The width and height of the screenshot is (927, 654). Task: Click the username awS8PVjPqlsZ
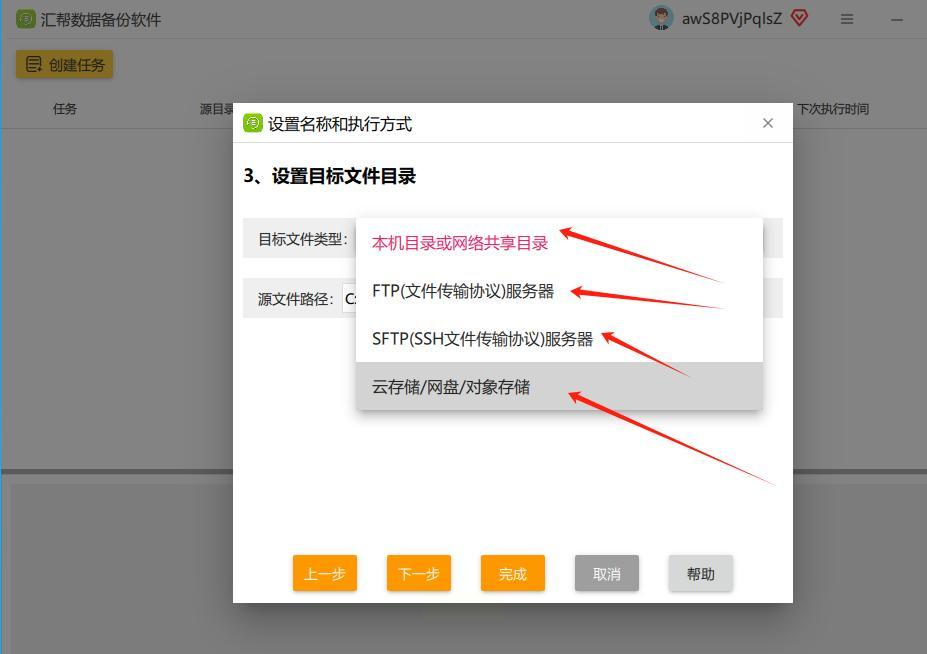pyautogui.click(x=732, y=19)
